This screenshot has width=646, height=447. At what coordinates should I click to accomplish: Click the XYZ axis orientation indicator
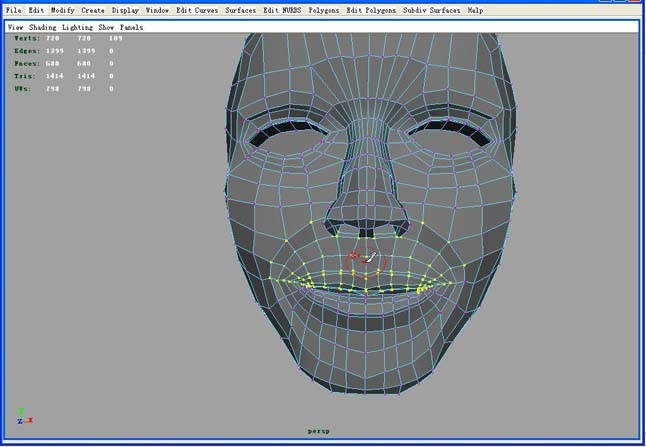click(25, 417)
